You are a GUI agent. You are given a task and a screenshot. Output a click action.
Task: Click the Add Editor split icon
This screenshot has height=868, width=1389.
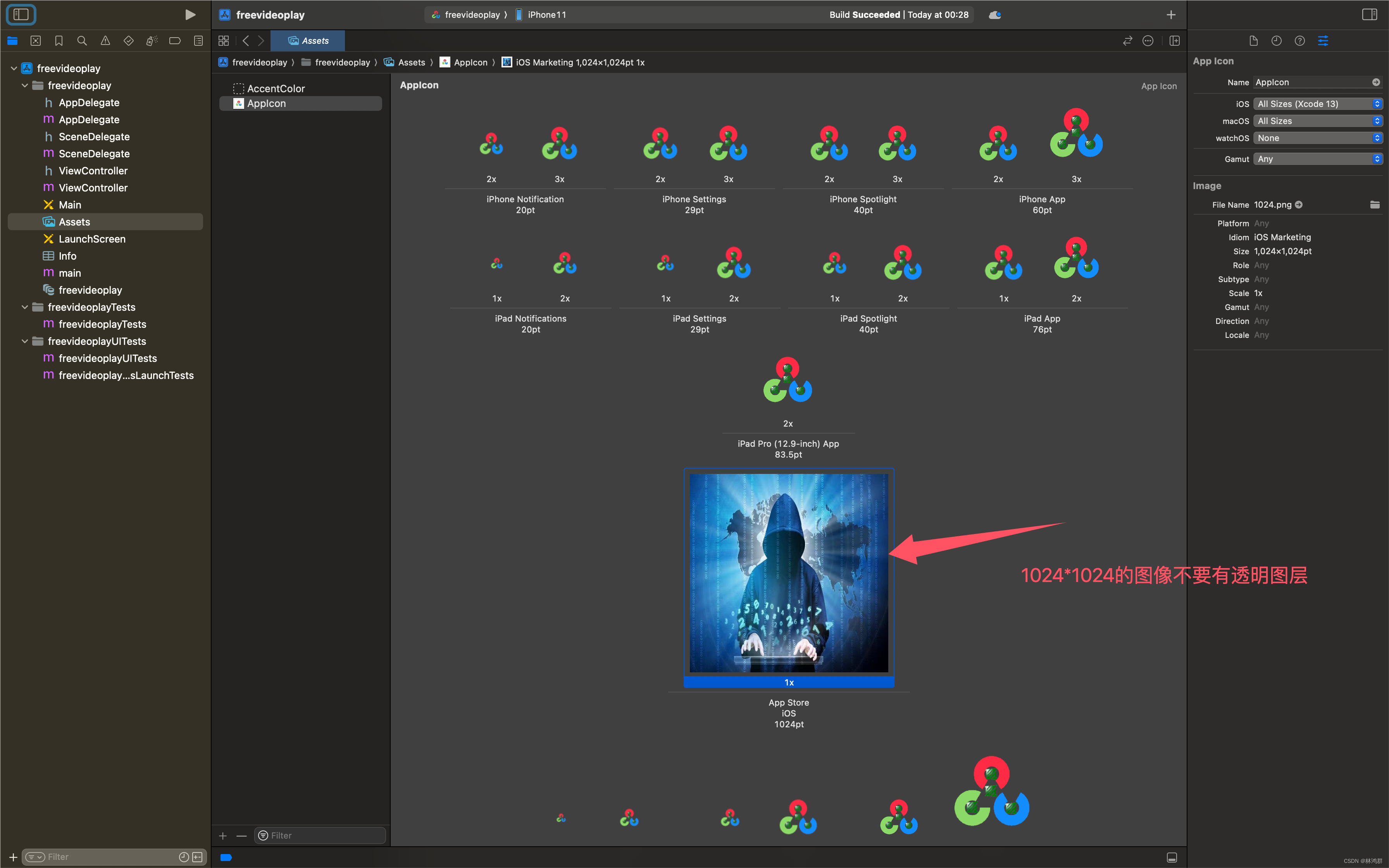1174,41
